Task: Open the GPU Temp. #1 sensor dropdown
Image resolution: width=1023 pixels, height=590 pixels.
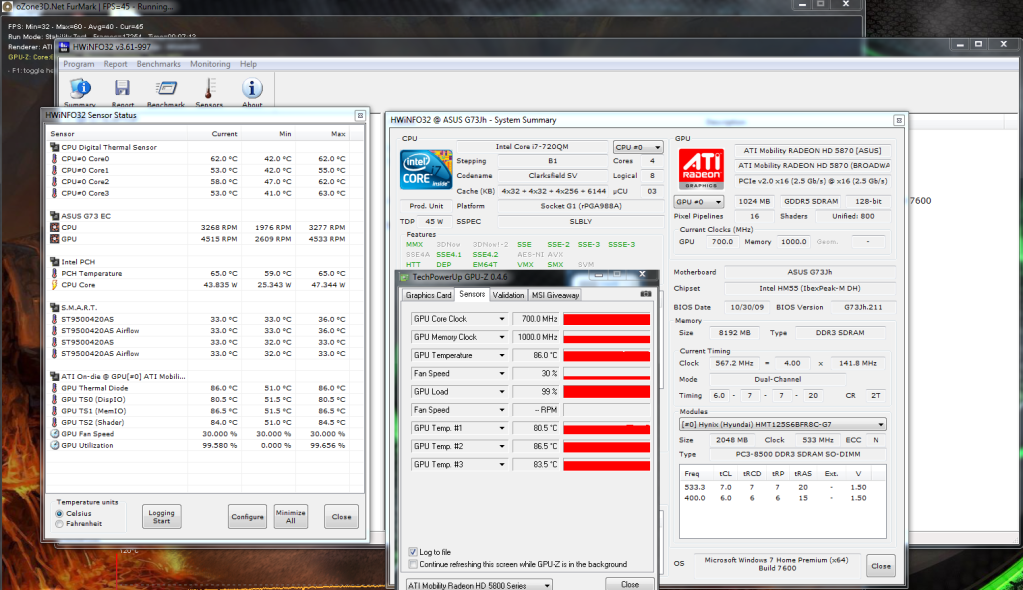Action: pyautogui.click(x=502, y=429)
